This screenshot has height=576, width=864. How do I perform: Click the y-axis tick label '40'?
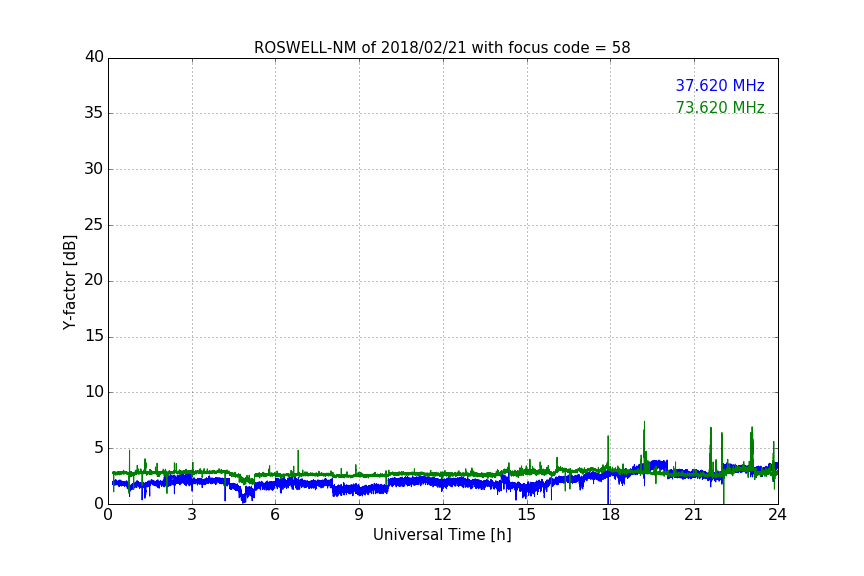[x=94, y=57]
